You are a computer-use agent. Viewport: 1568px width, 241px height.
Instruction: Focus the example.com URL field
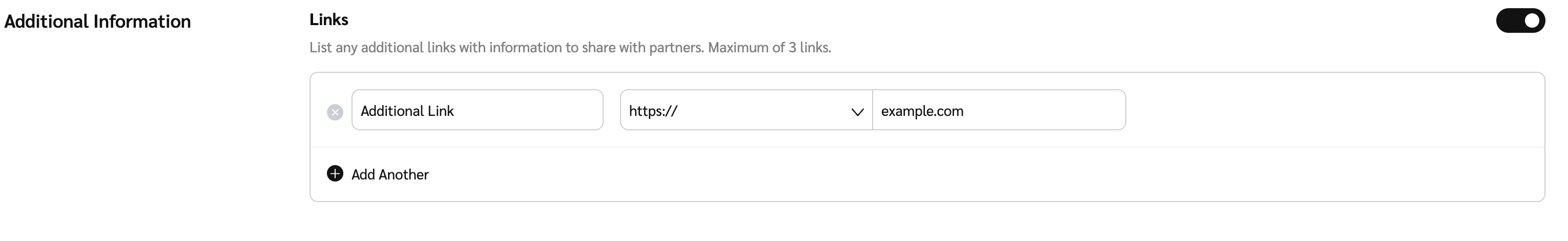(x=998, y=110)
